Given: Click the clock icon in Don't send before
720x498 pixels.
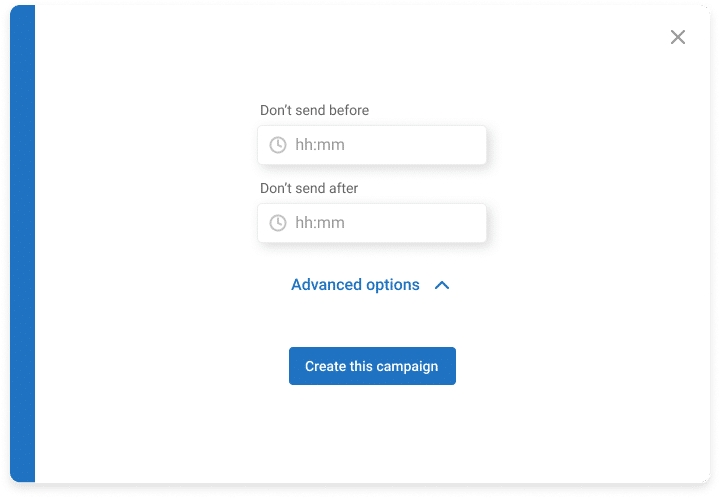Looking at the screenshot, I should [x=278, y=145].
